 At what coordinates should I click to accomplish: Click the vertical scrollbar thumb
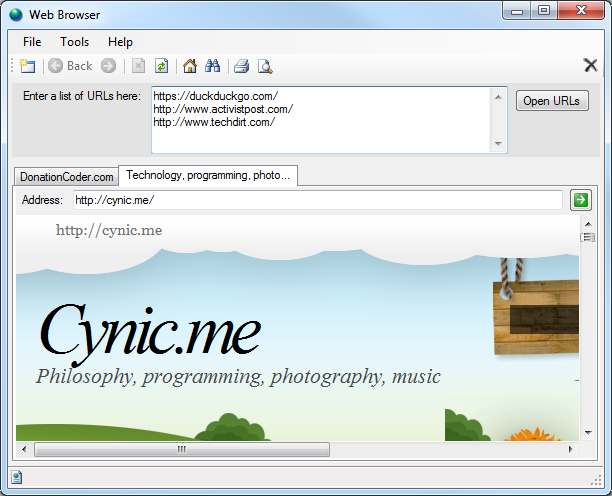tap(588, 237)
